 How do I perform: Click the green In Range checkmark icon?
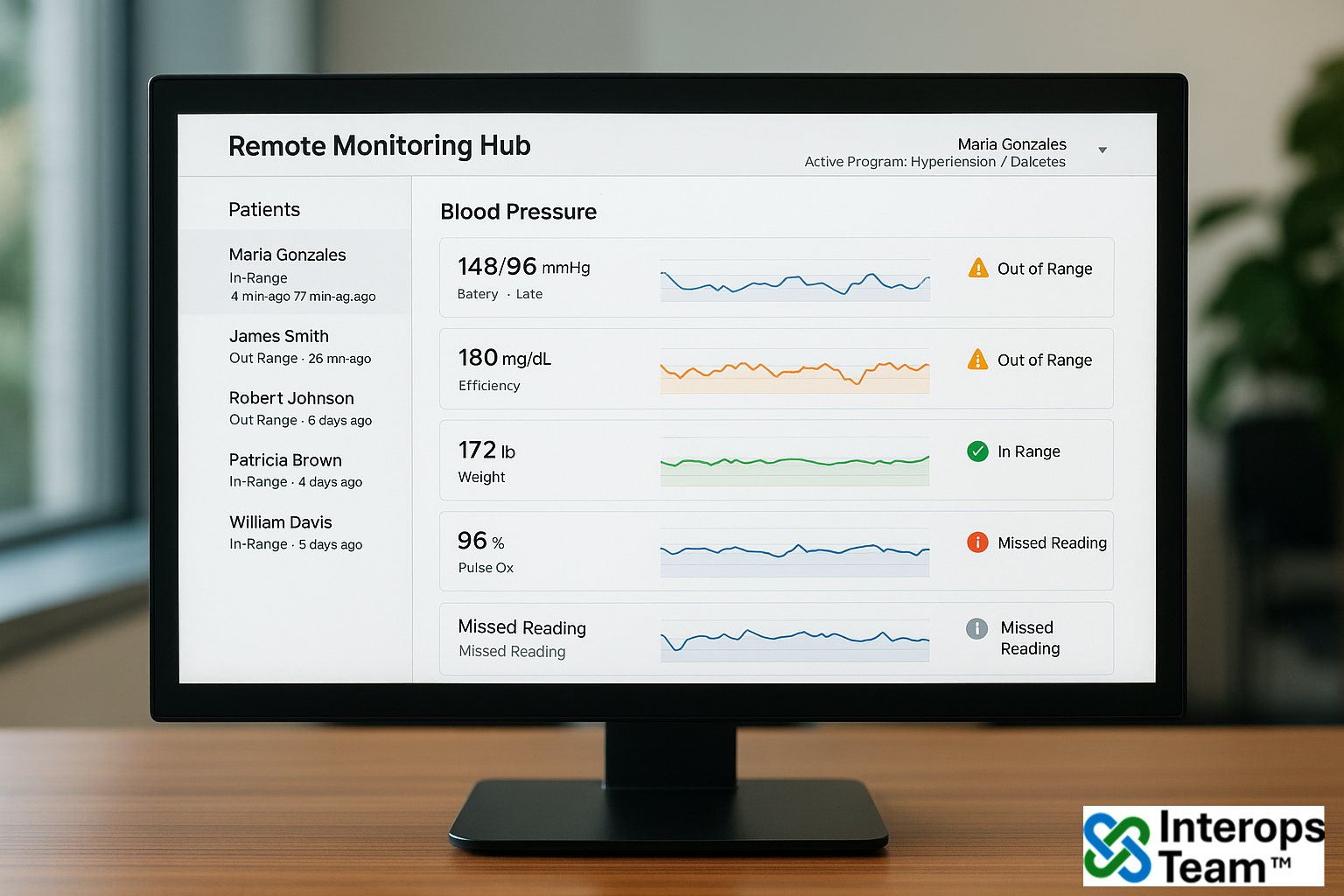[x=977, y=451]
